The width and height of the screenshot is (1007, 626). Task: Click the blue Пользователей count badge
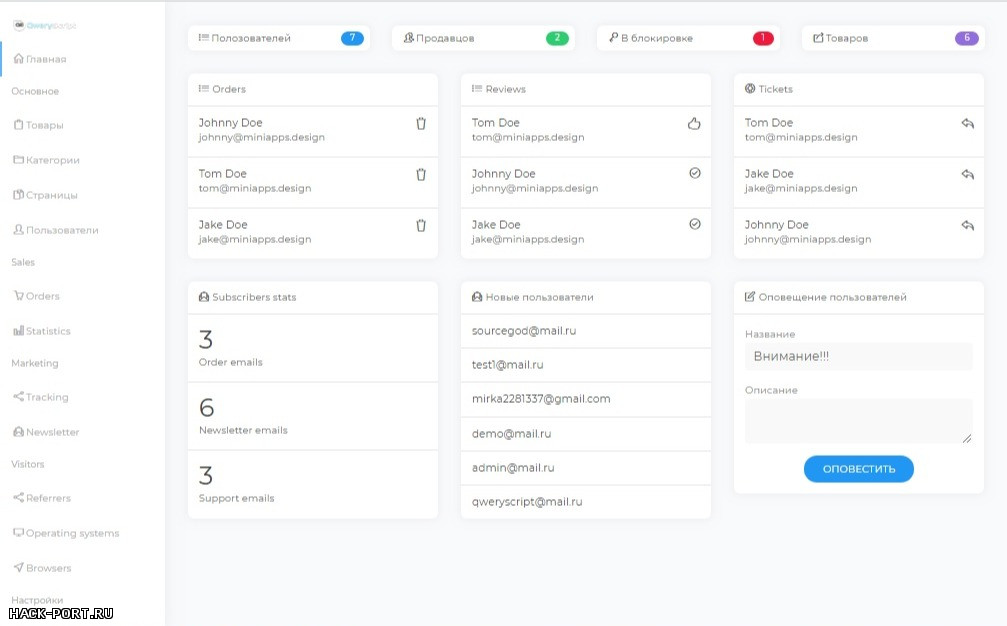[x=352, y=38]
